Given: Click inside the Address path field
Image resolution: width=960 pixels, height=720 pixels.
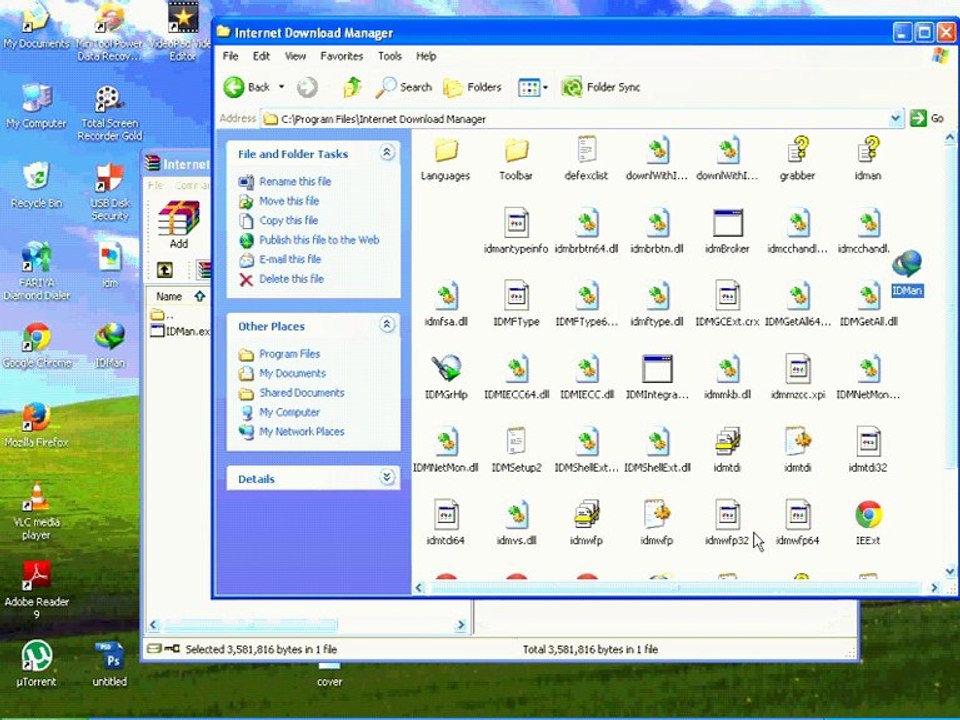Looking at the screenshot, I should 576,119.
